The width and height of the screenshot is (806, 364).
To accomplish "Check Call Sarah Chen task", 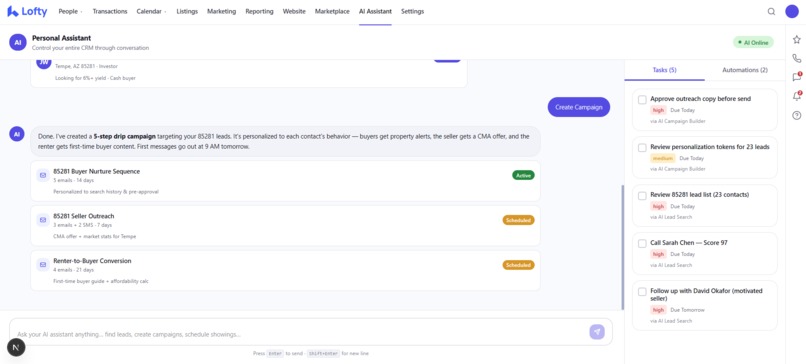I will pos(642,244).
